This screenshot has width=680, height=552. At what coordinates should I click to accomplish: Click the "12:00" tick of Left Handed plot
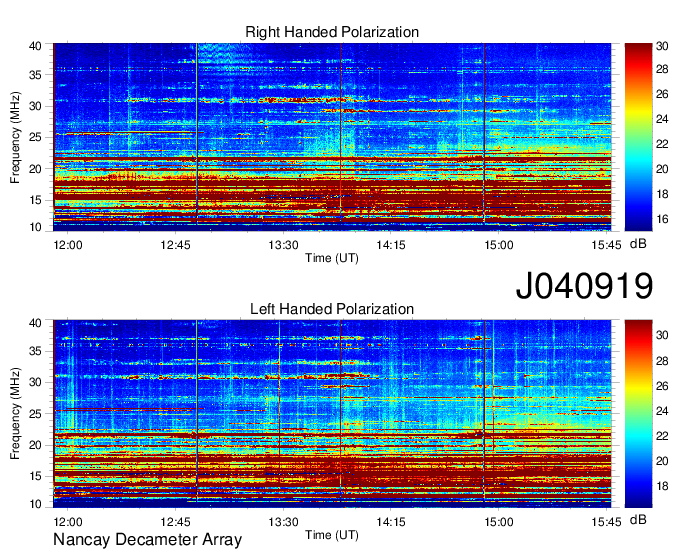click(68, 521)
